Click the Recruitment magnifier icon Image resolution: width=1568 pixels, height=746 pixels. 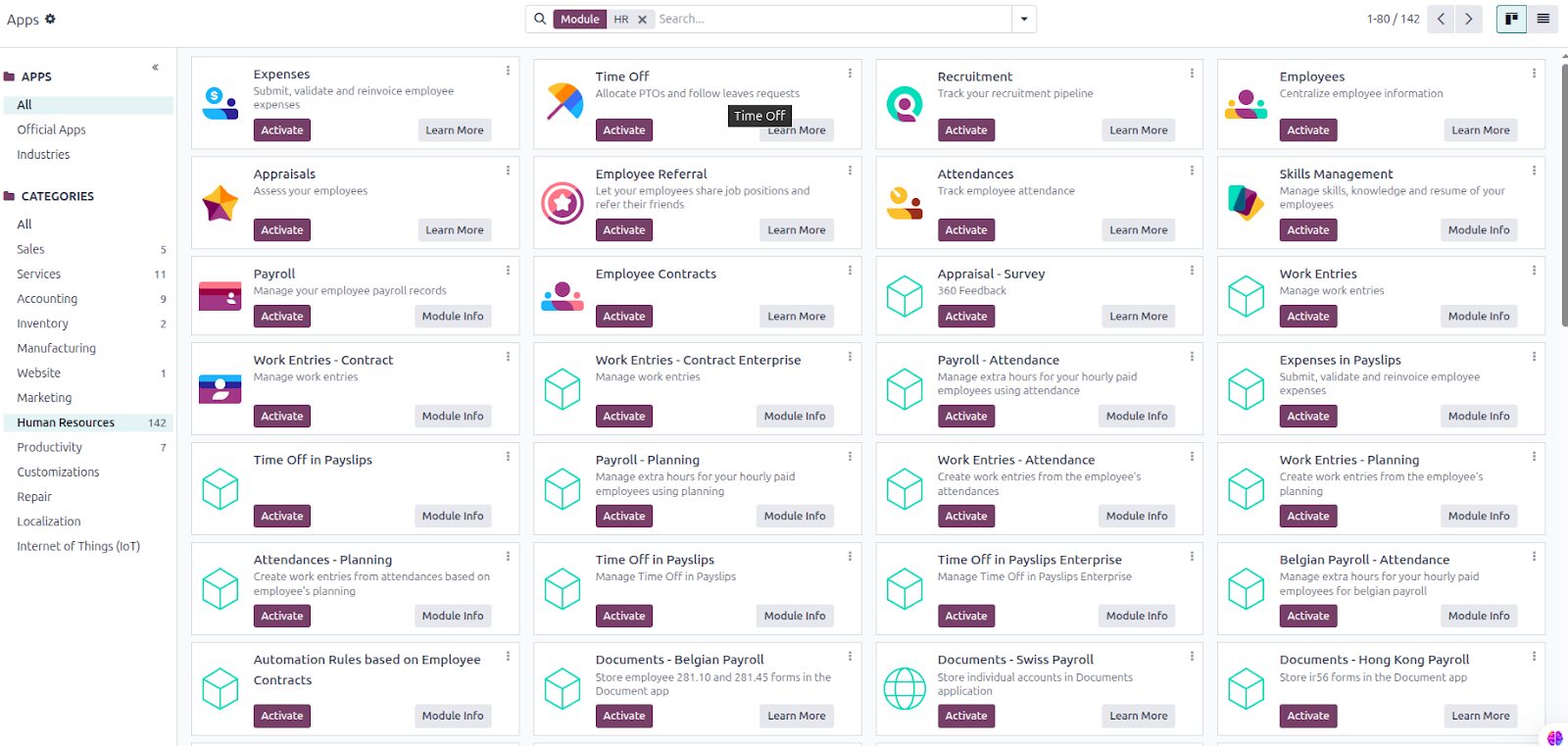click(x=904, y=103)
